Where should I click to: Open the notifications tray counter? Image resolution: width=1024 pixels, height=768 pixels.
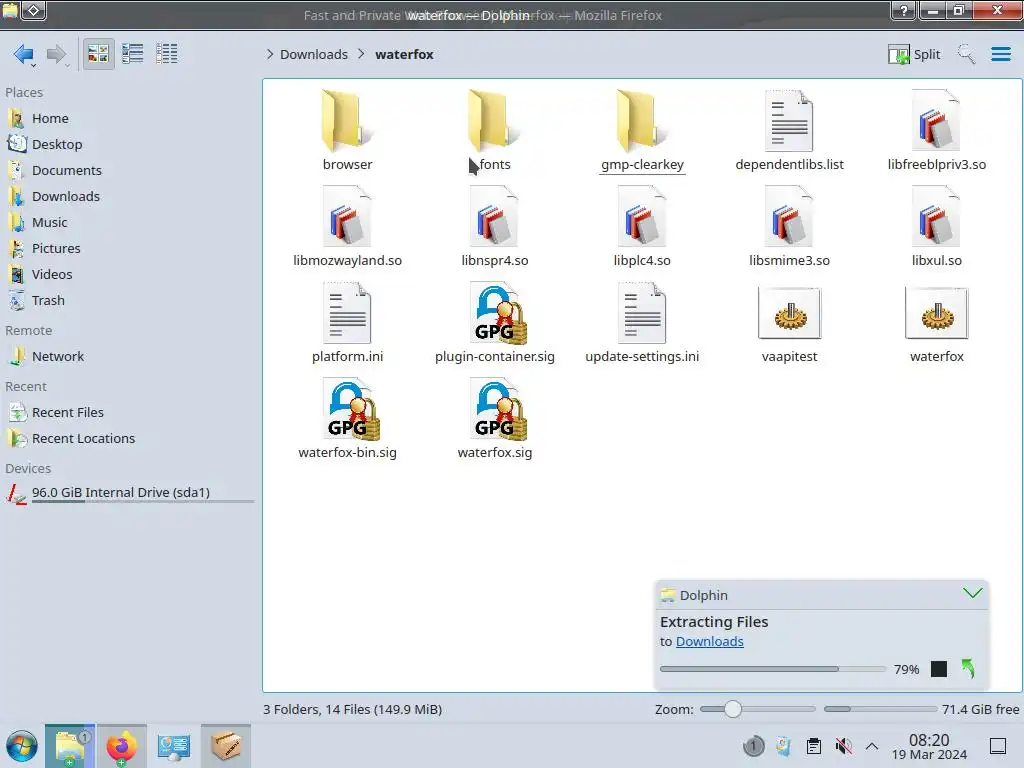753,746
